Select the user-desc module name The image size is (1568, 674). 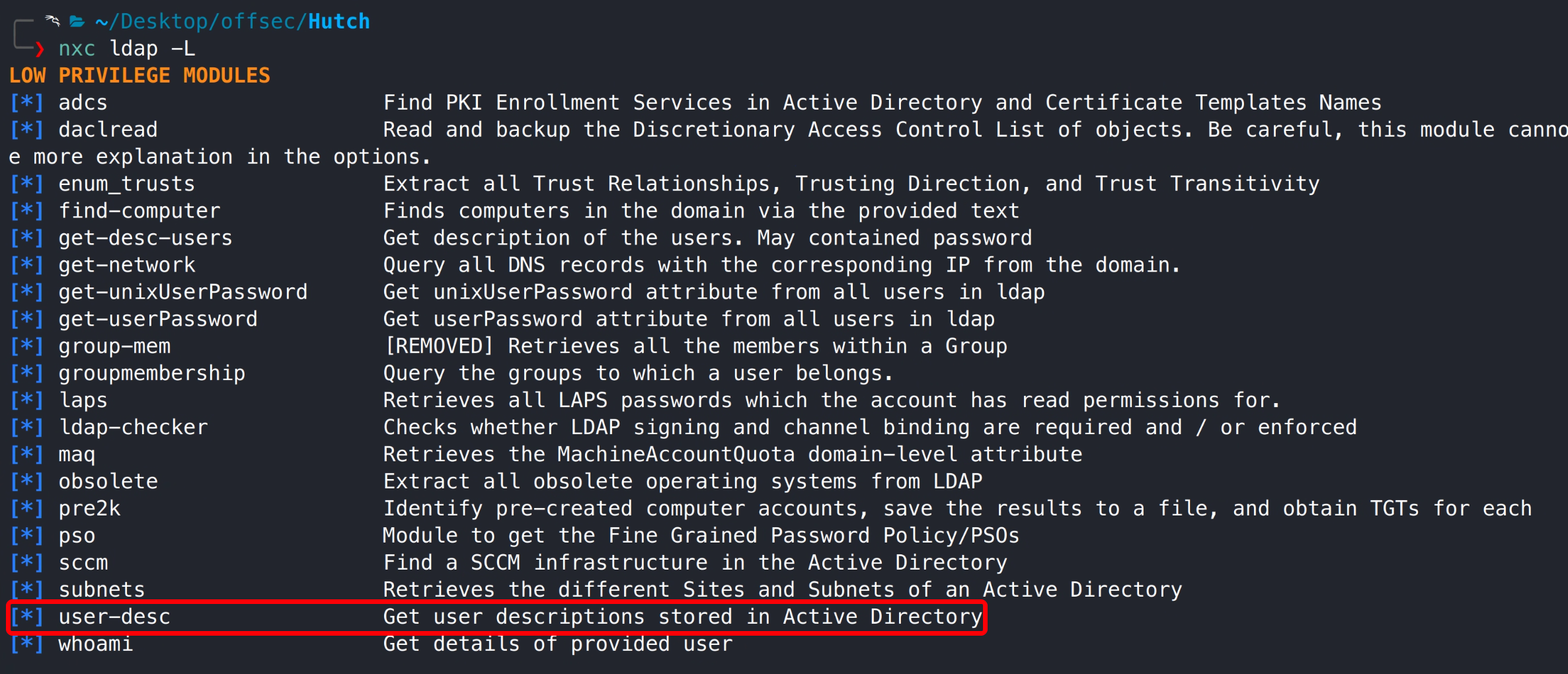(114, 617)
